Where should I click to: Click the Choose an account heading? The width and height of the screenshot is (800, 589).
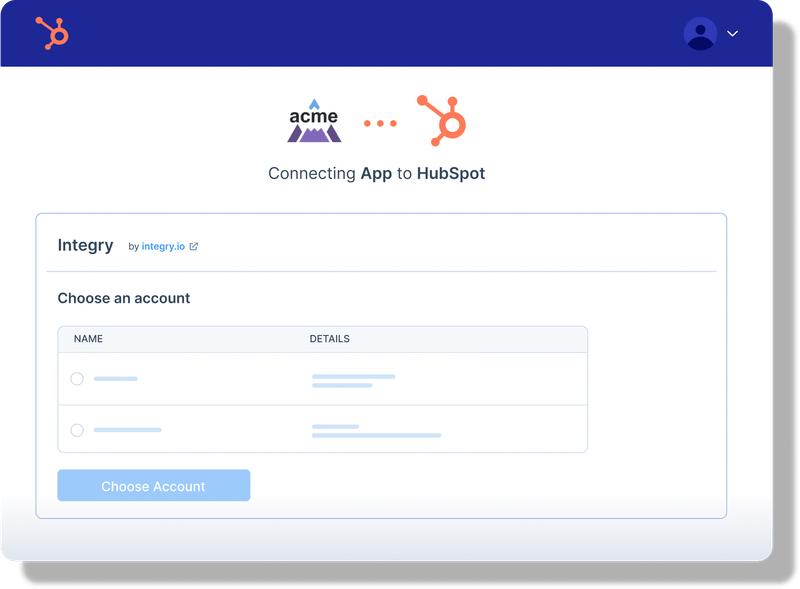(x=123, y=298)
